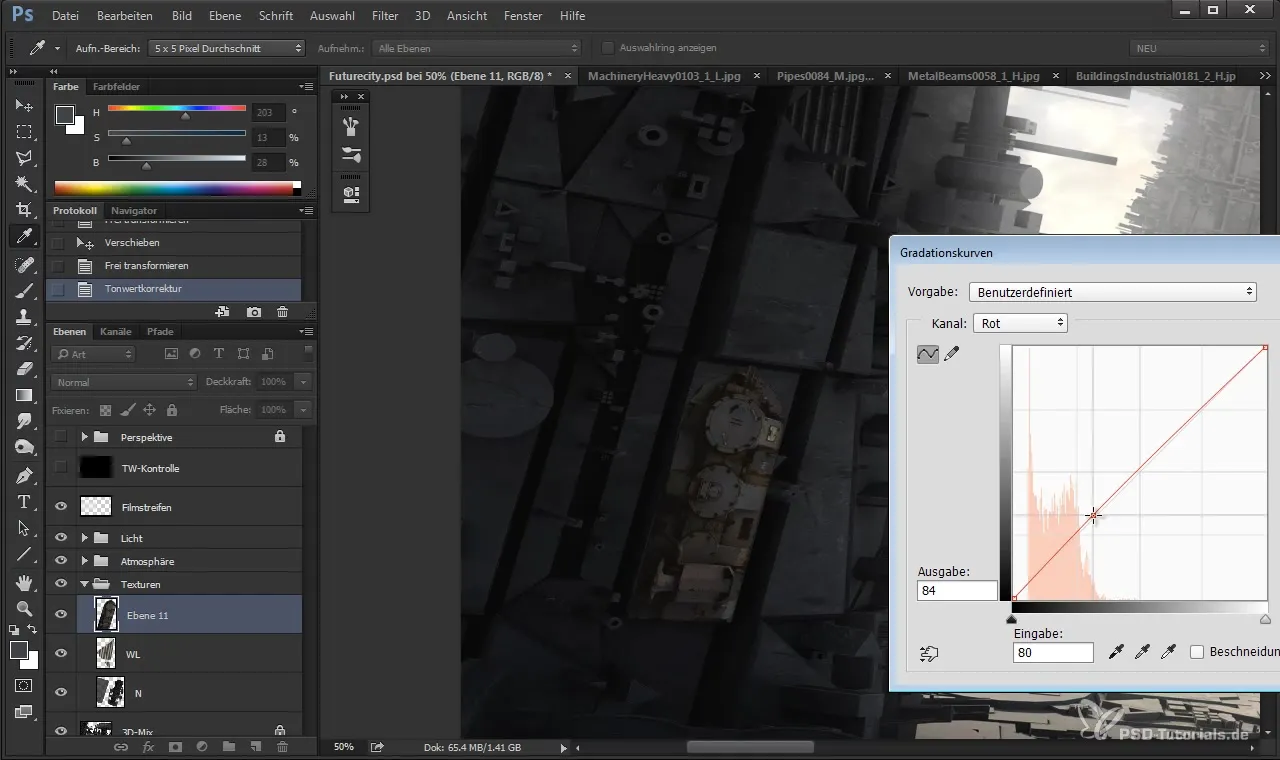Open the Filter menu
The height and width of the screenshot is (760, 1280).
click(385, 16)
